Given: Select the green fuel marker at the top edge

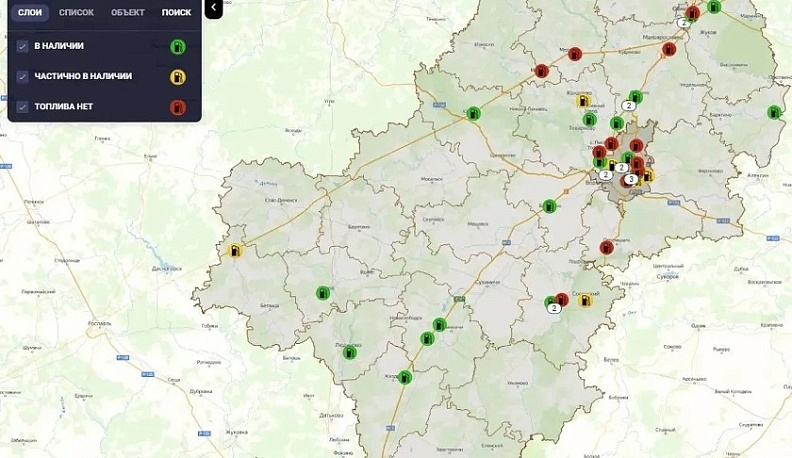Looking at the screenshot, I should pos(714,7).
